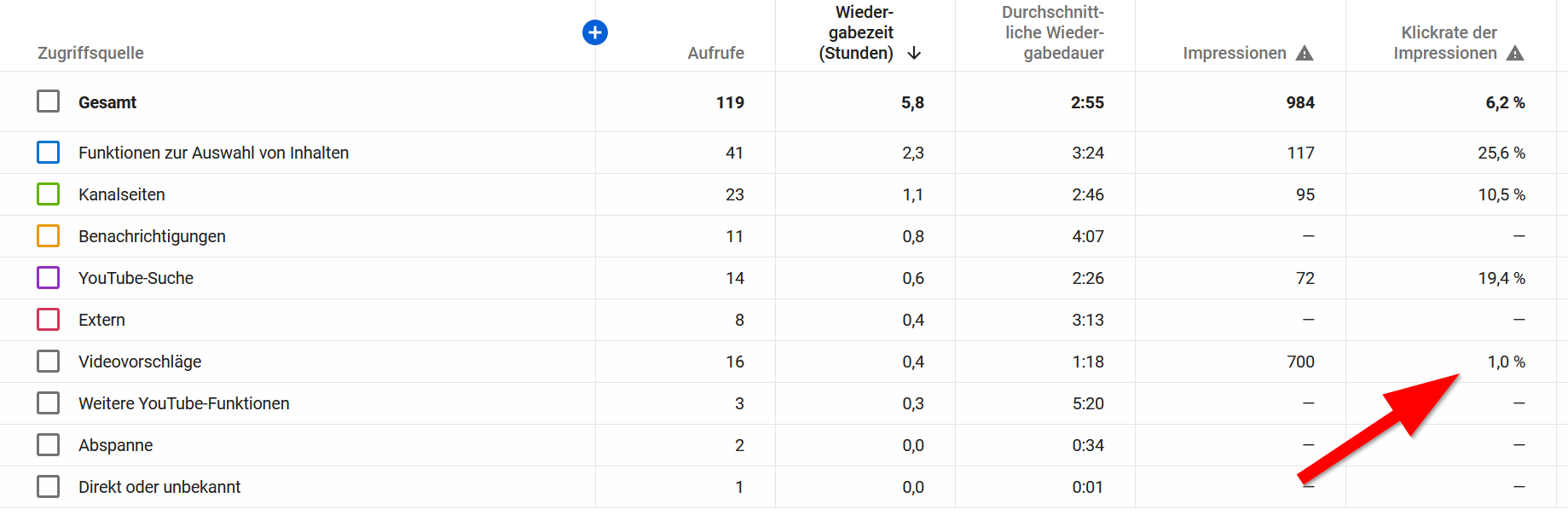Open the YouTube-Suche traffic source
Image resolution: width=1568 pixels, height=521 pixels.
point(136,278)
